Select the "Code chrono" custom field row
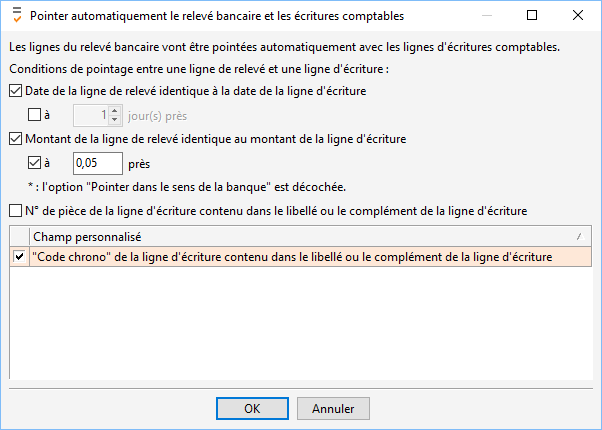 coord(301,257)
